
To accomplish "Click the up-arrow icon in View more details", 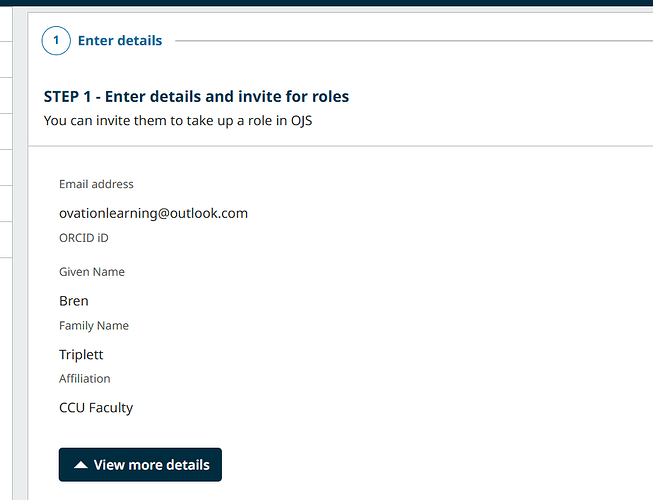I will (x=81, y=465).
